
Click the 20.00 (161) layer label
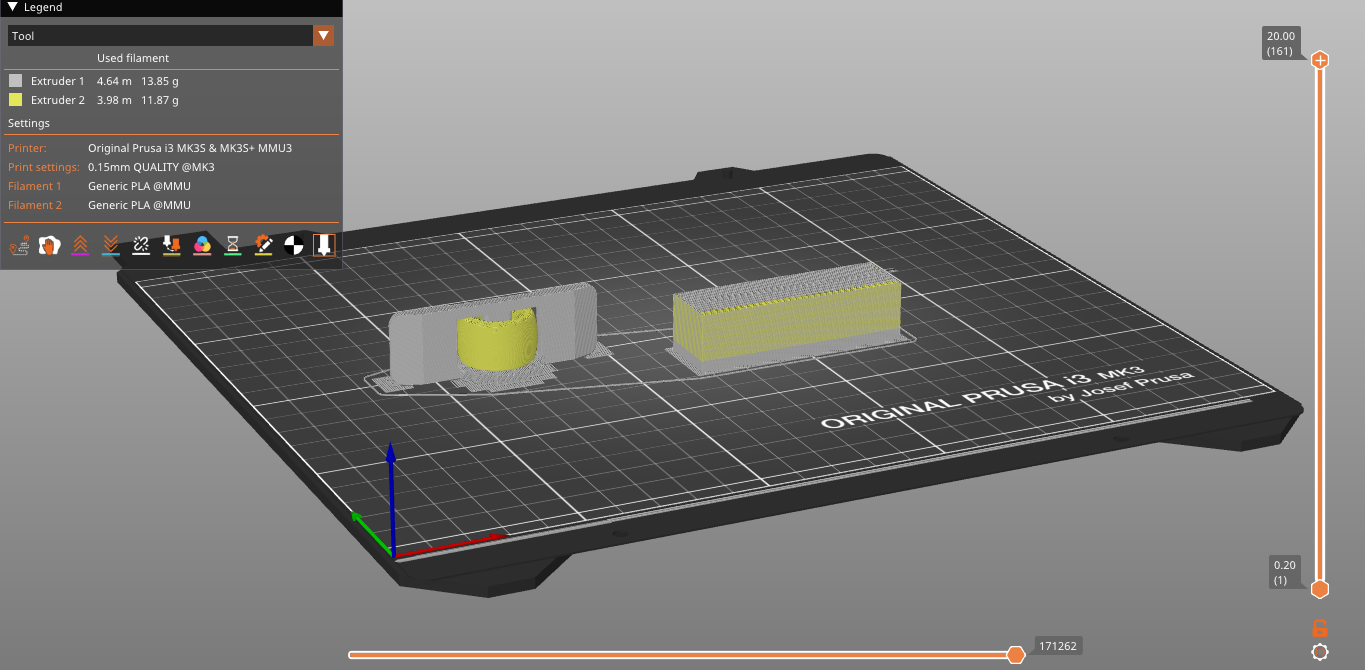(1281, 43)
